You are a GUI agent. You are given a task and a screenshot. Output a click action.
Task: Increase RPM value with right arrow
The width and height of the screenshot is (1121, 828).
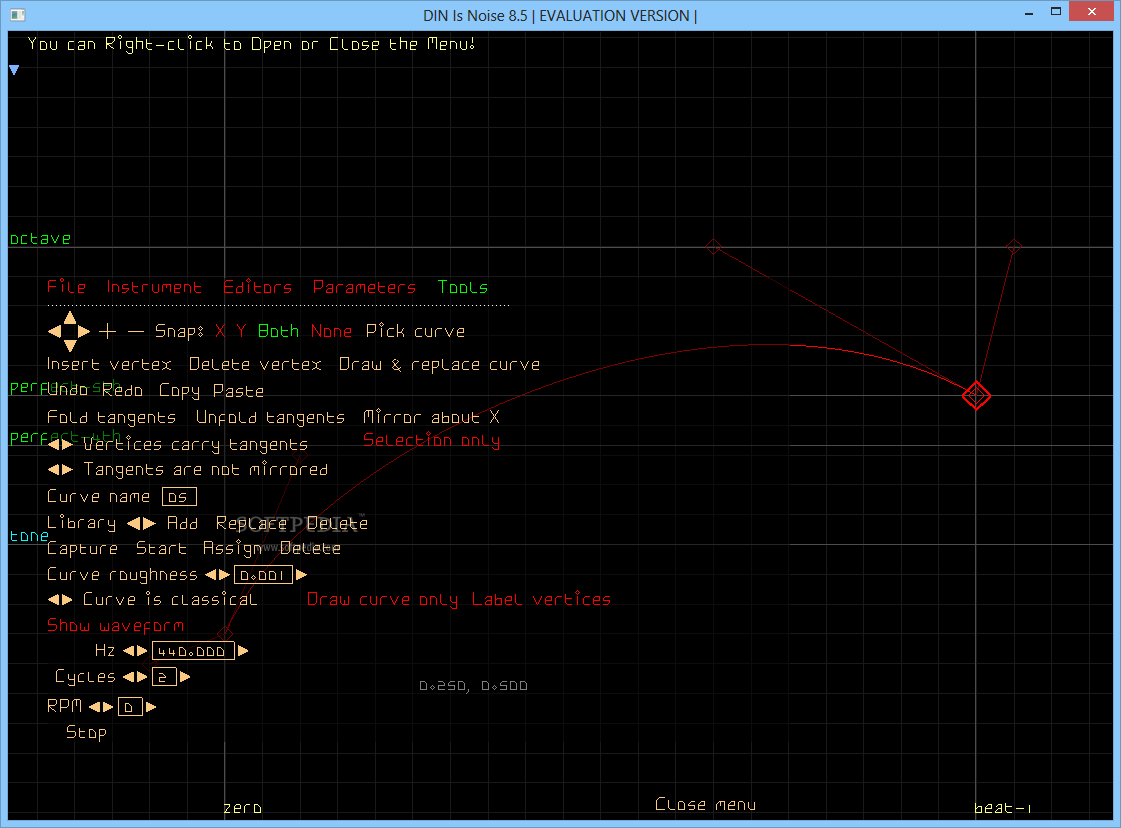pos(107,706)
